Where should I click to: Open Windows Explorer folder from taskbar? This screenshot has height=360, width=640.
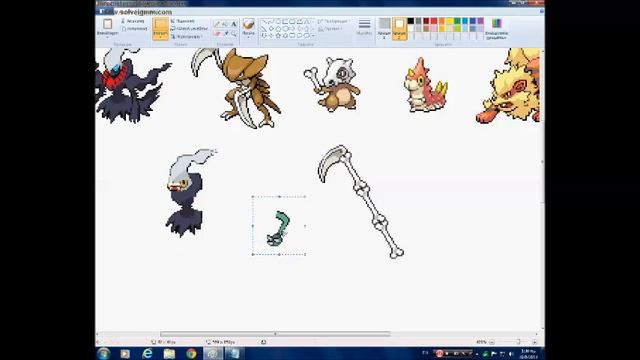point(169,353)
